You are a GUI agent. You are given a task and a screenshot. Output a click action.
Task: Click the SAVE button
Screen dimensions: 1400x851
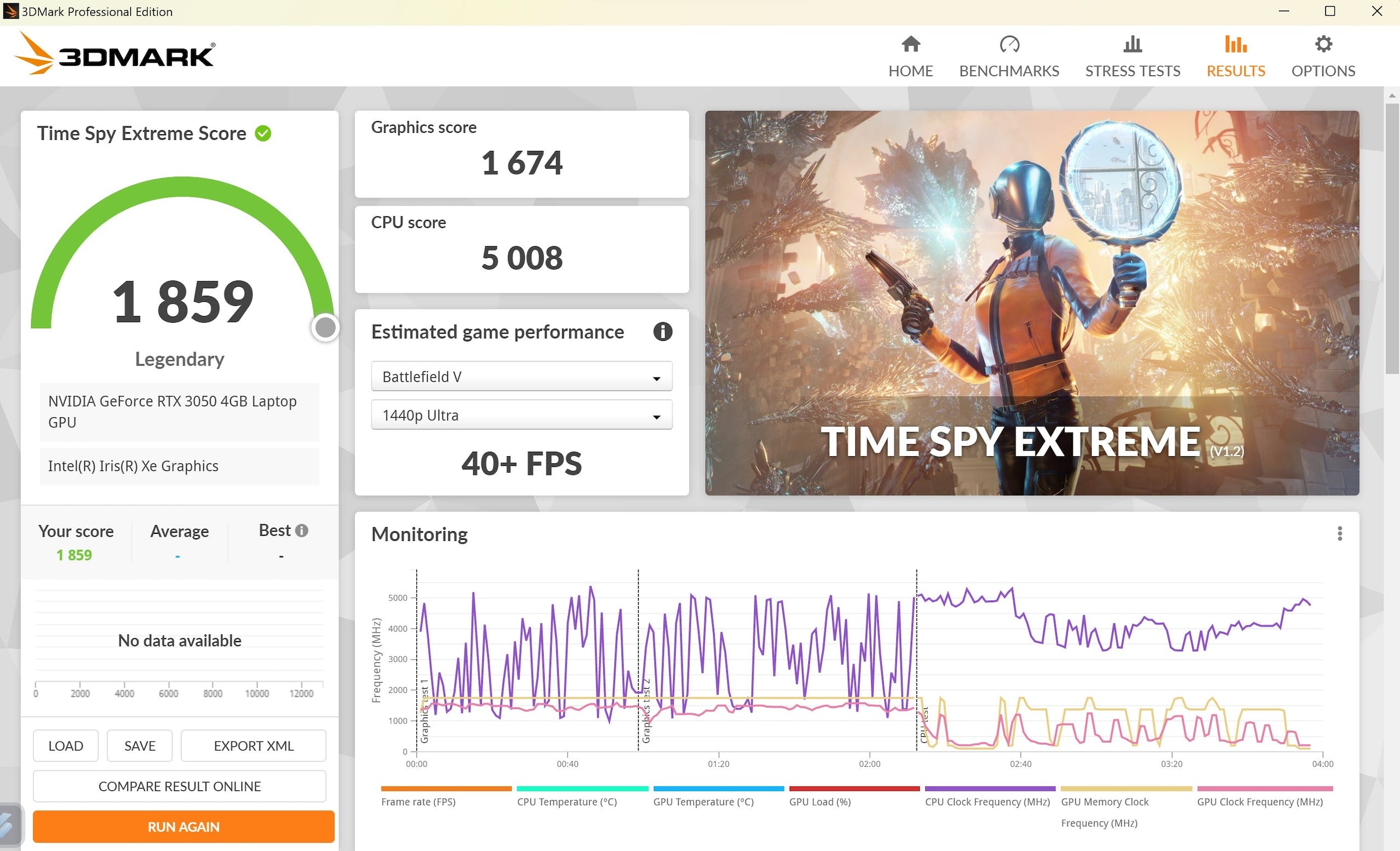point(139,745)
